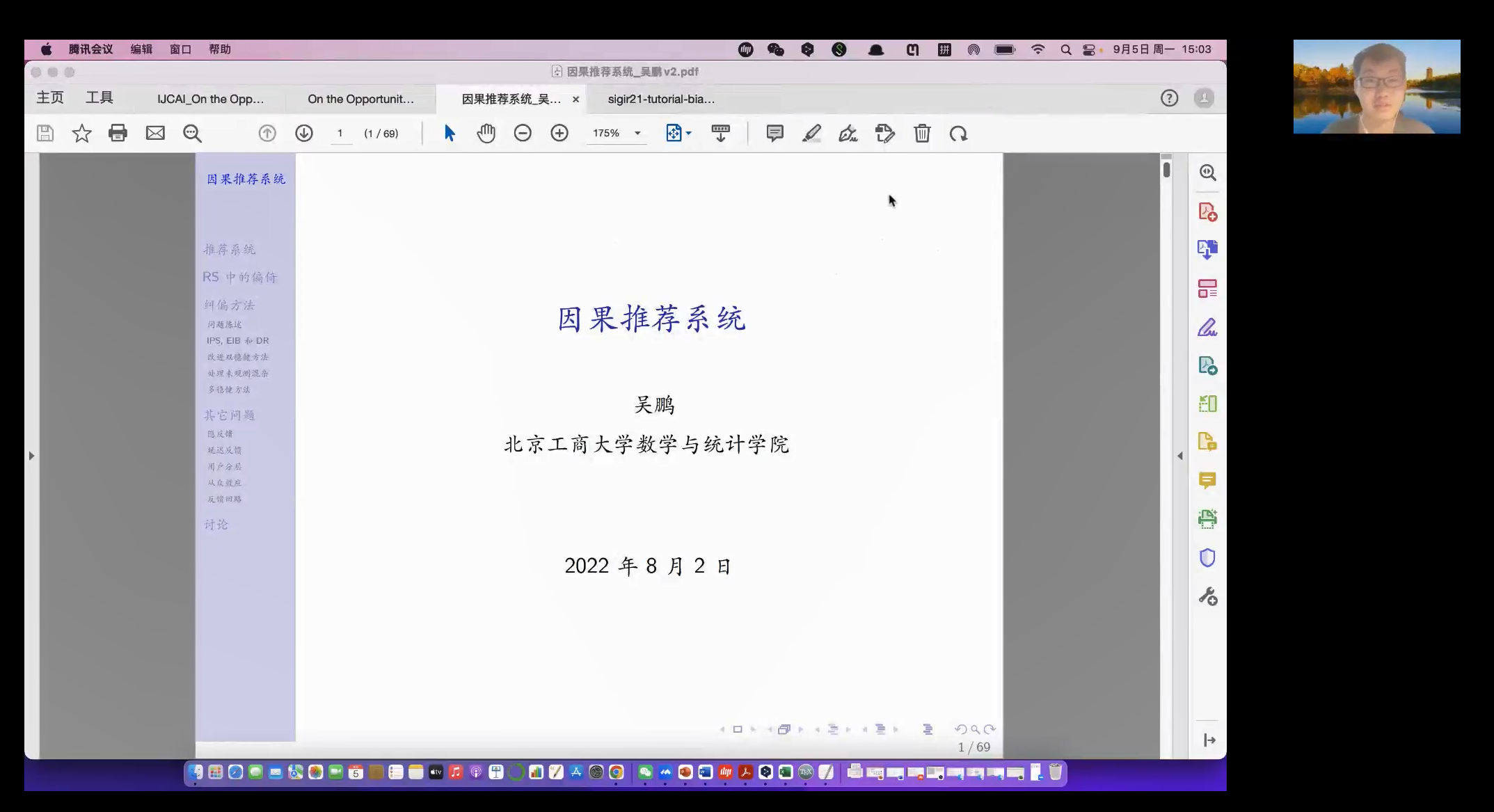Open the 编辑 menu
Screen dimensions: 1494x812
point(141,49)
